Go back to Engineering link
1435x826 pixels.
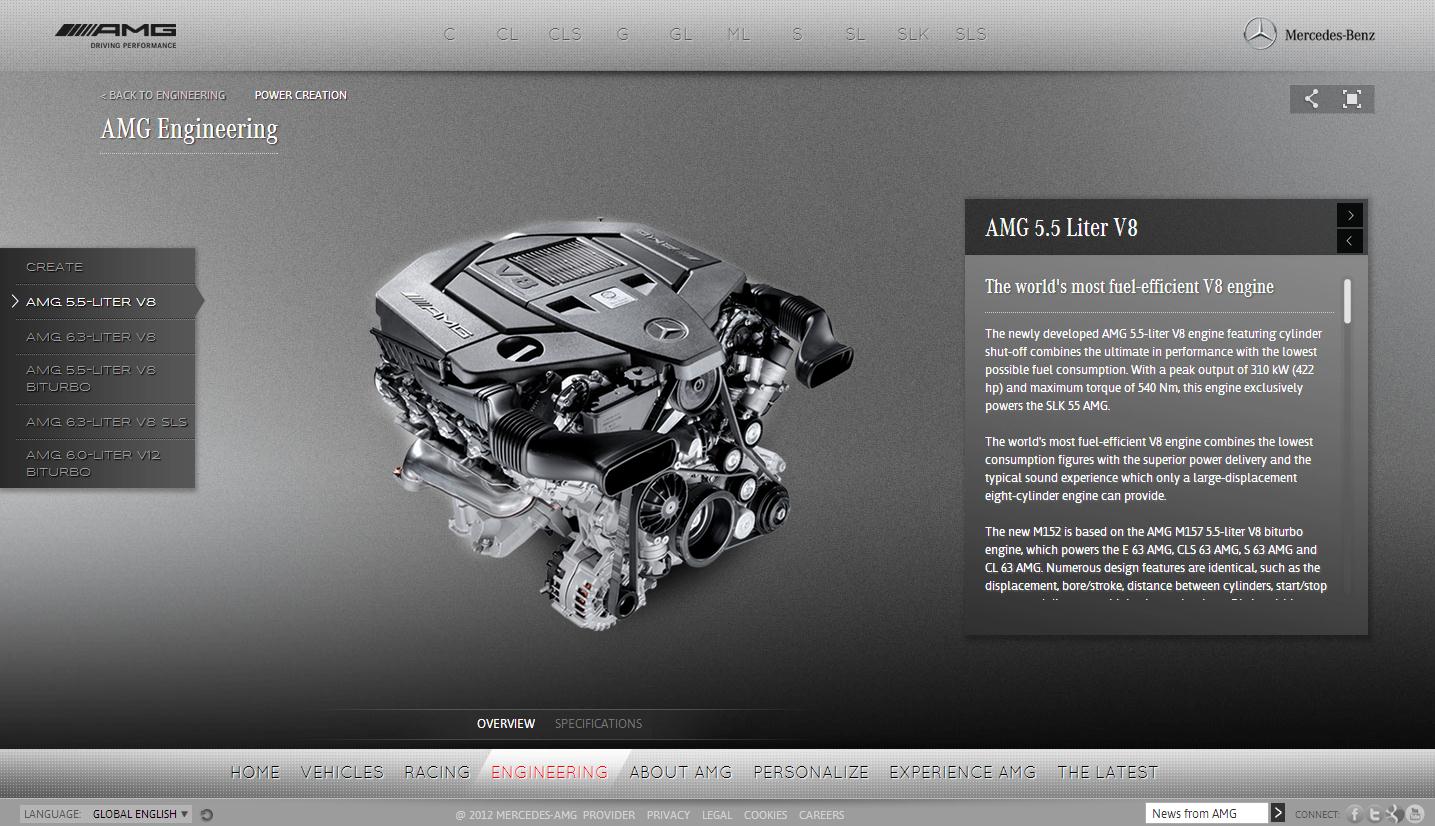pyautogui.click(x=163, y=95)
